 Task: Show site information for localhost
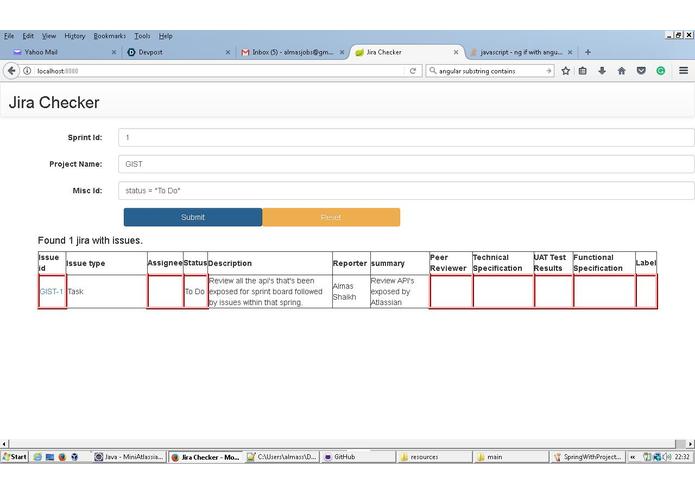tap(27, 71)
